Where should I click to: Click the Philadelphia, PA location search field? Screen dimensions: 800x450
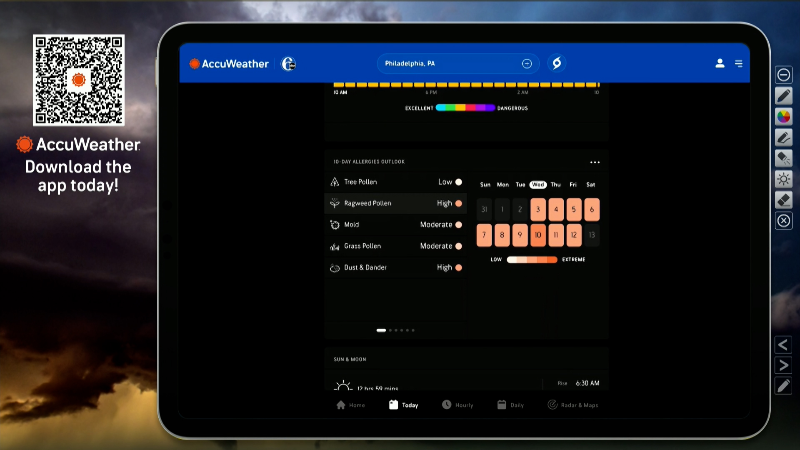pos(458,64)
